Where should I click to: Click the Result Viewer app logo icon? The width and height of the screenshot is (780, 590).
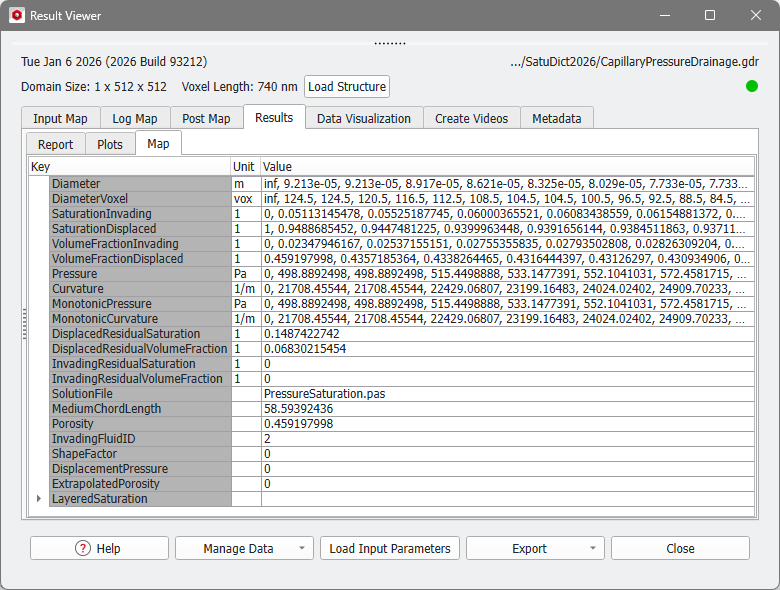(x=16, y=16)
